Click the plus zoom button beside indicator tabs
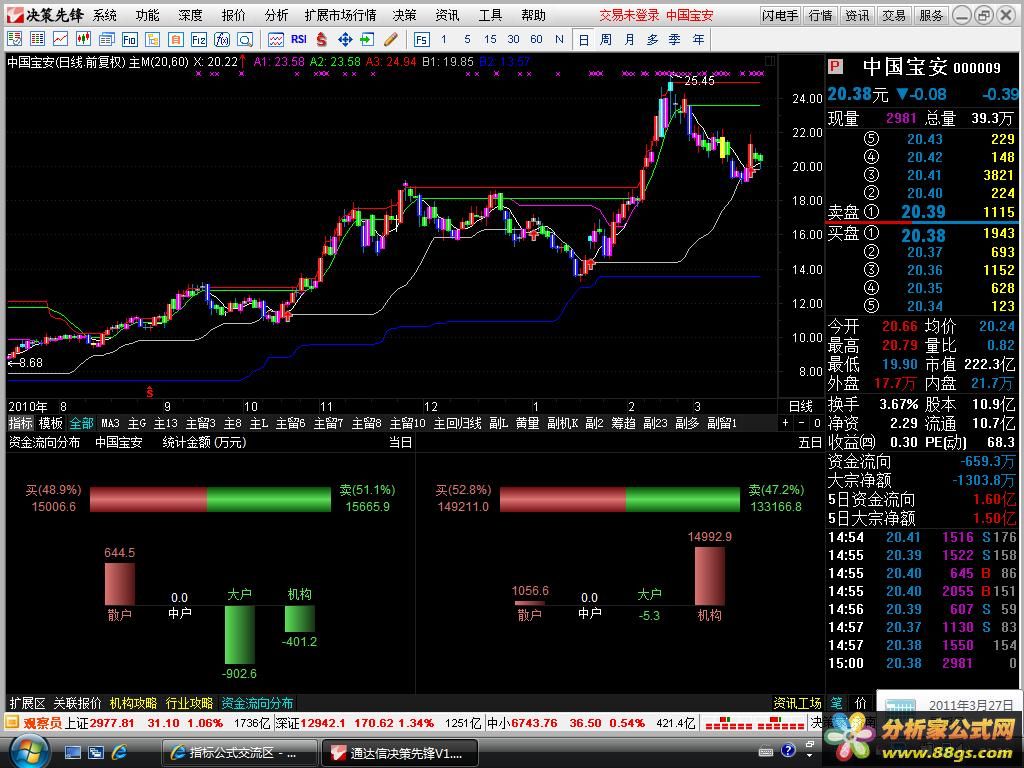The height and width of the screenshot is (768, 1024). (x=786, y=423)
